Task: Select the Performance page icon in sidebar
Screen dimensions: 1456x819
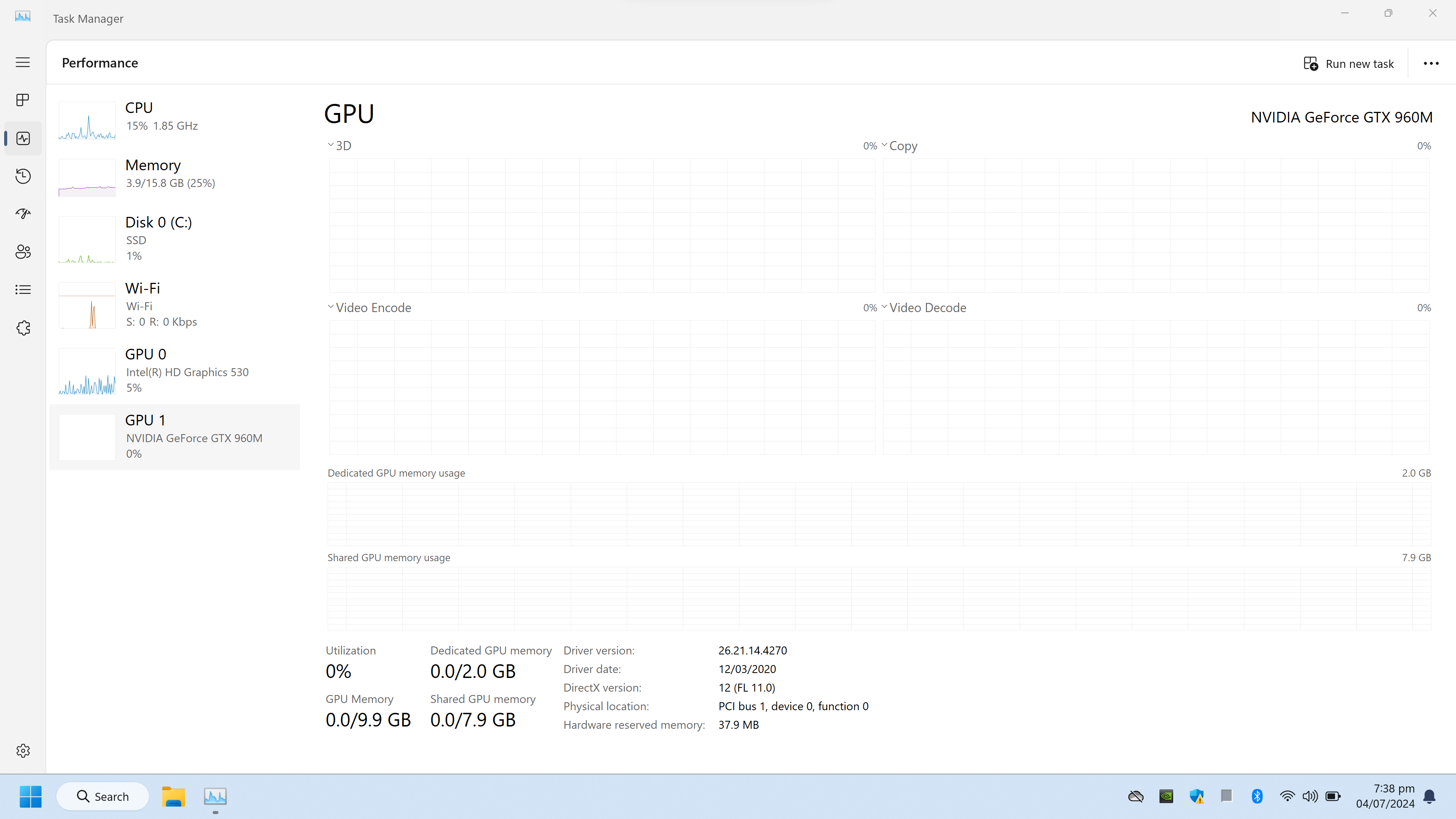Action: 23,138
